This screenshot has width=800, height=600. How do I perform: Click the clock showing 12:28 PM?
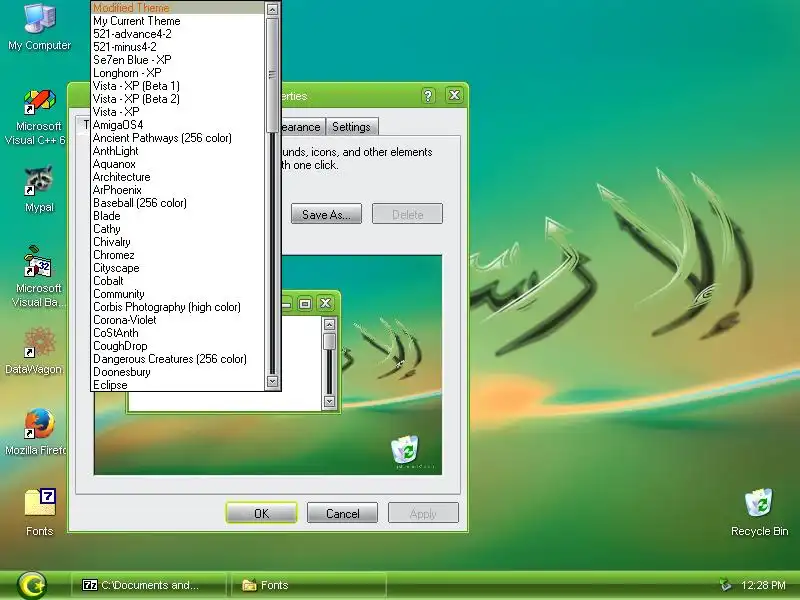pyautogui.click(x=763, y=585)
